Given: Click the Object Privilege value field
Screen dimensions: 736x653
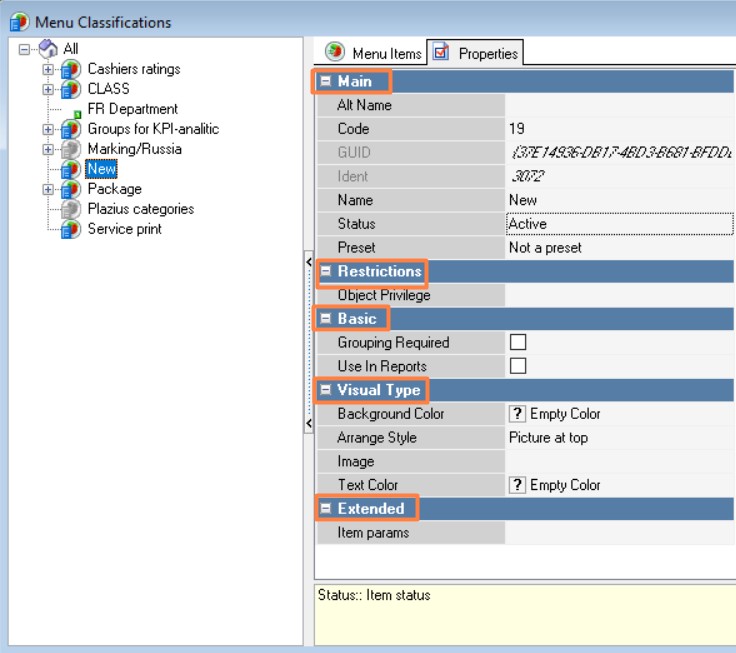Looking at the screenshot, I should click(x=620, y=295).
